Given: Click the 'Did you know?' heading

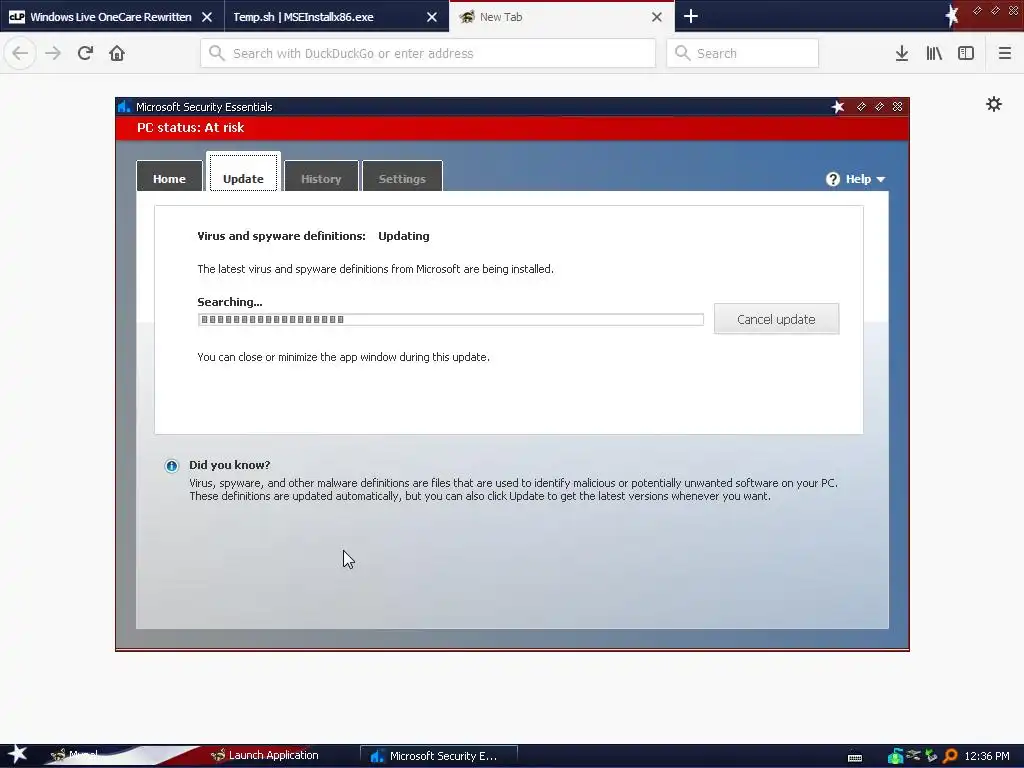Looking at the screenshot, I should tap(230, 465).
